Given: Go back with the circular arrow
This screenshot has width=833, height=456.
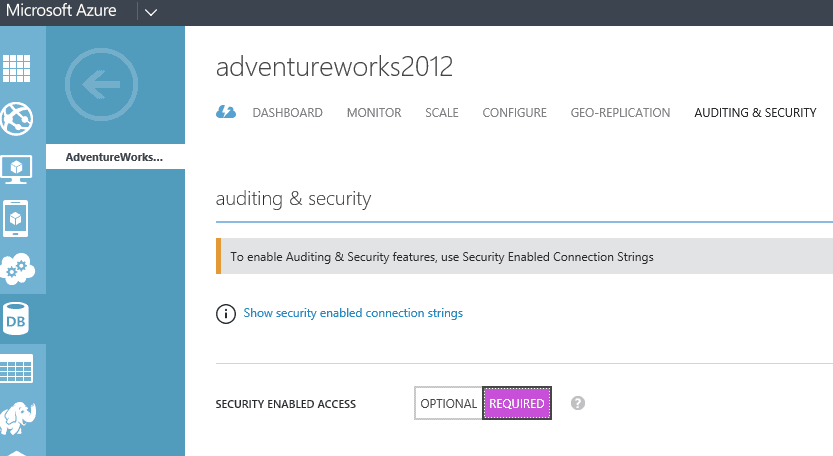Looking at the screenshot, I should point(101,84).
